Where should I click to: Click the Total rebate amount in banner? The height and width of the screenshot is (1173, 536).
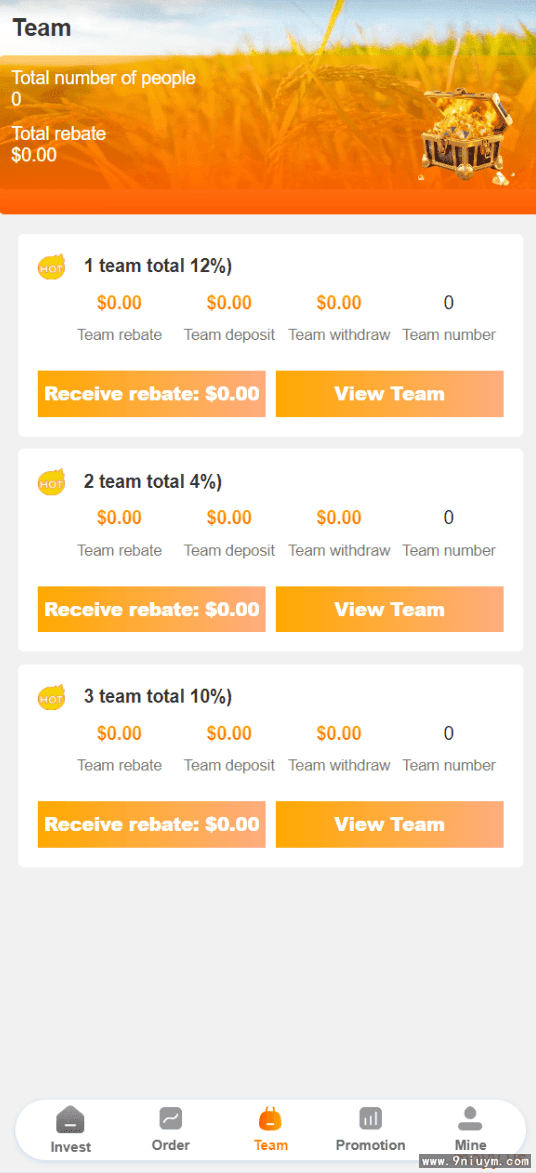(34, 155)
